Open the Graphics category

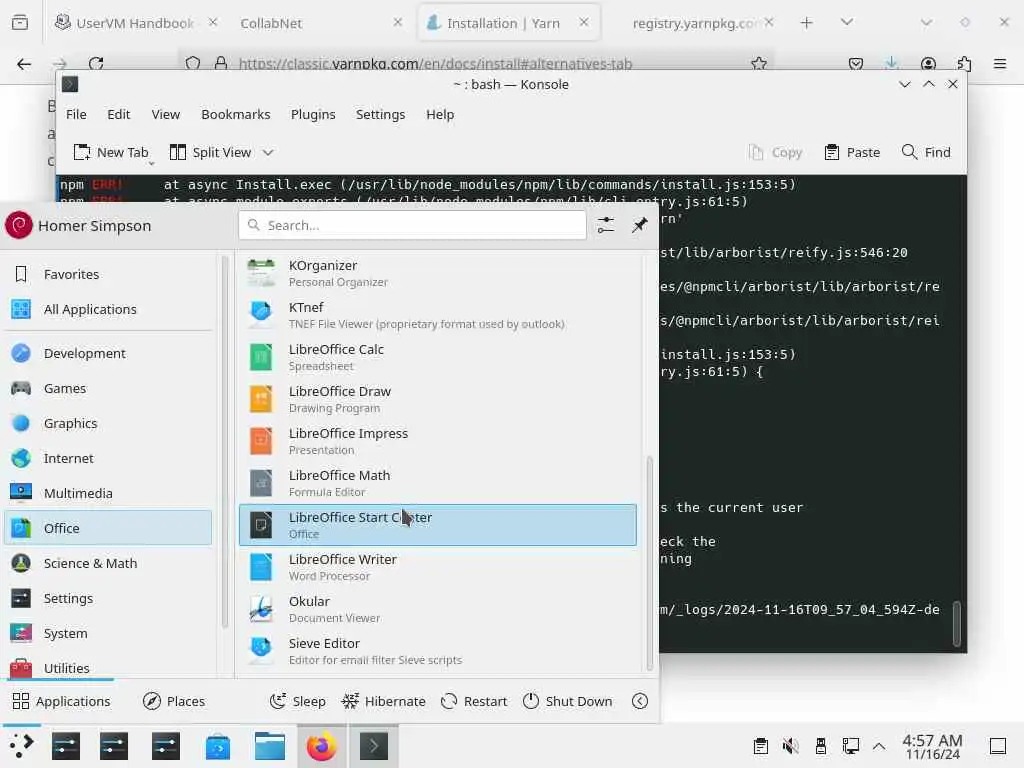click(108, 423)
